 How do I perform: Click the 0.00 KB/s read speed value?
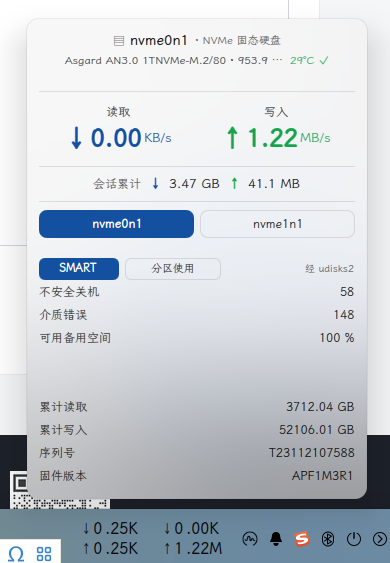point(131,138)
